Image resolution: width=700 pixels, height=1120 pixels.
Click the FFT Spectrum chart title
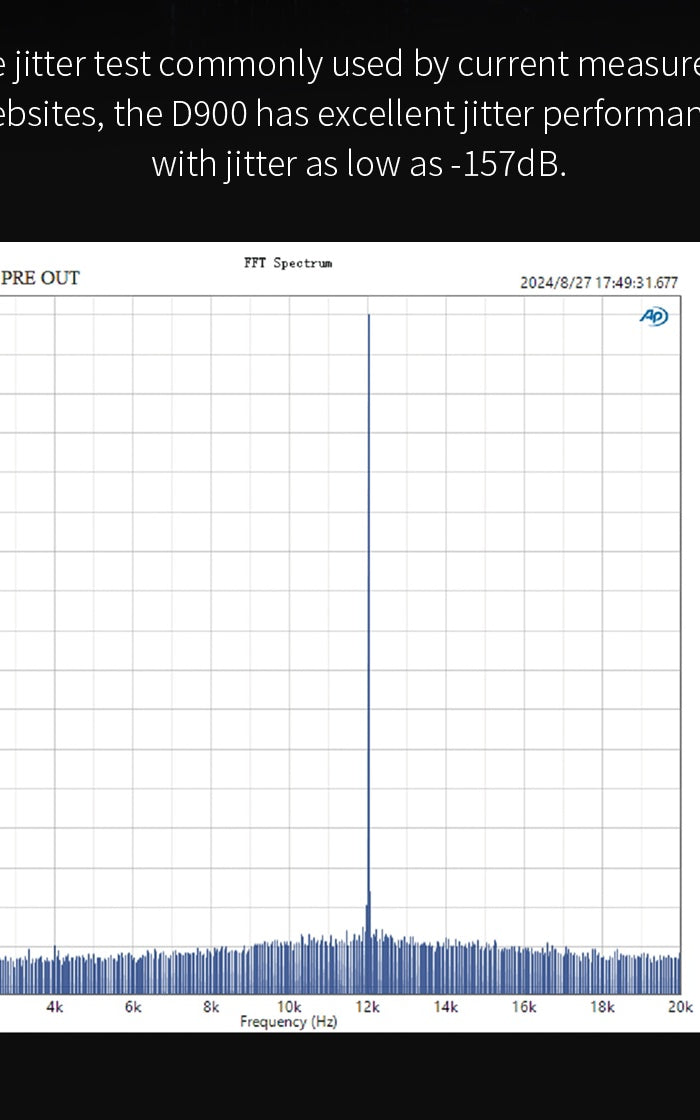[288, 263]
